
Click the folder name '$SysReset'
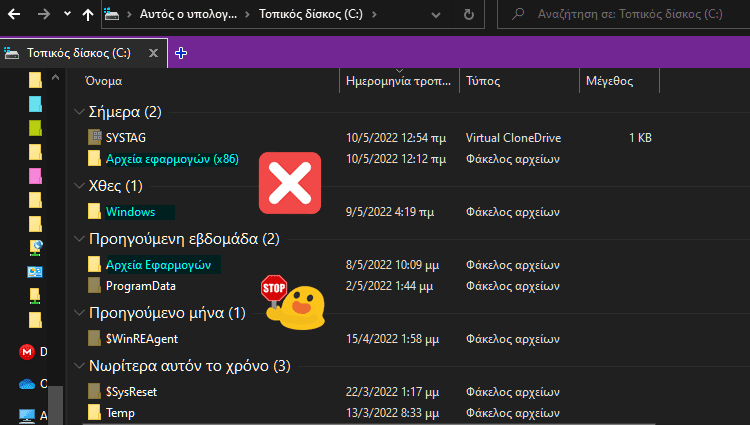pos(131,392)
